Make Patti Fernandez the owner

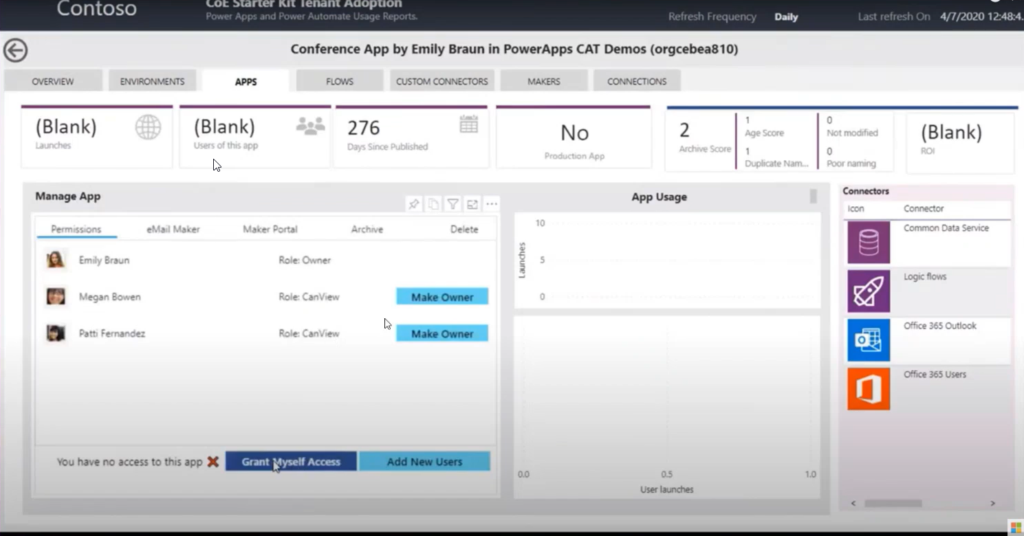442,334
